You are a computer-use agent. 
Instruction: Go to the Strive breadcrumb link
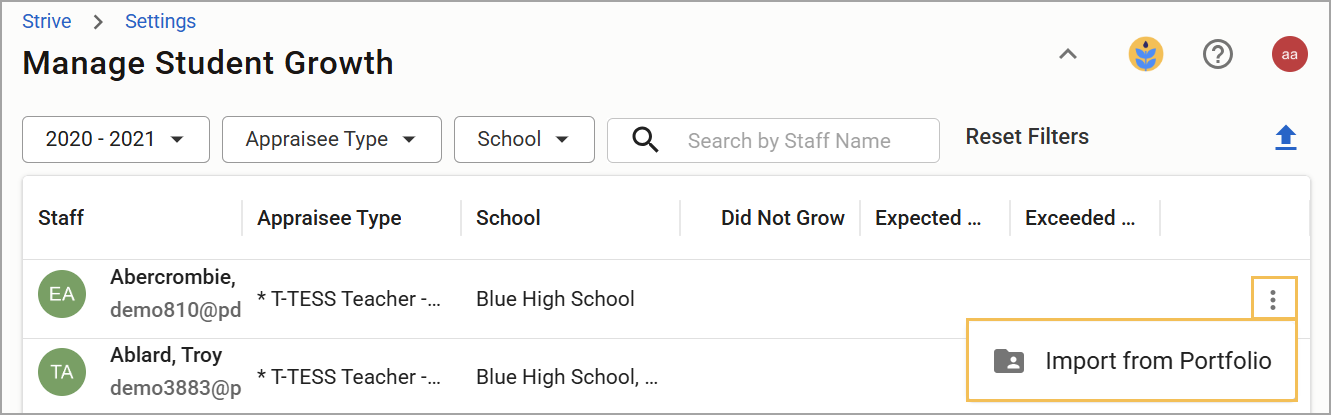tap(47, 21)
